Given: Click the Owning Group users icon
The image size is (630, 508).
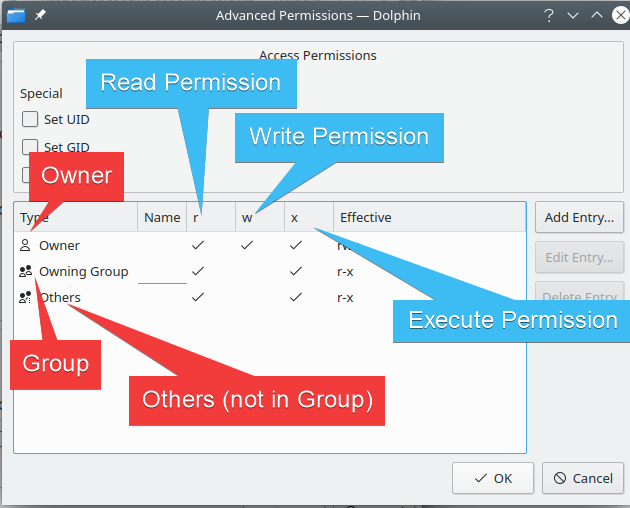Looking at the screenshot, I should tap(25, 271).
